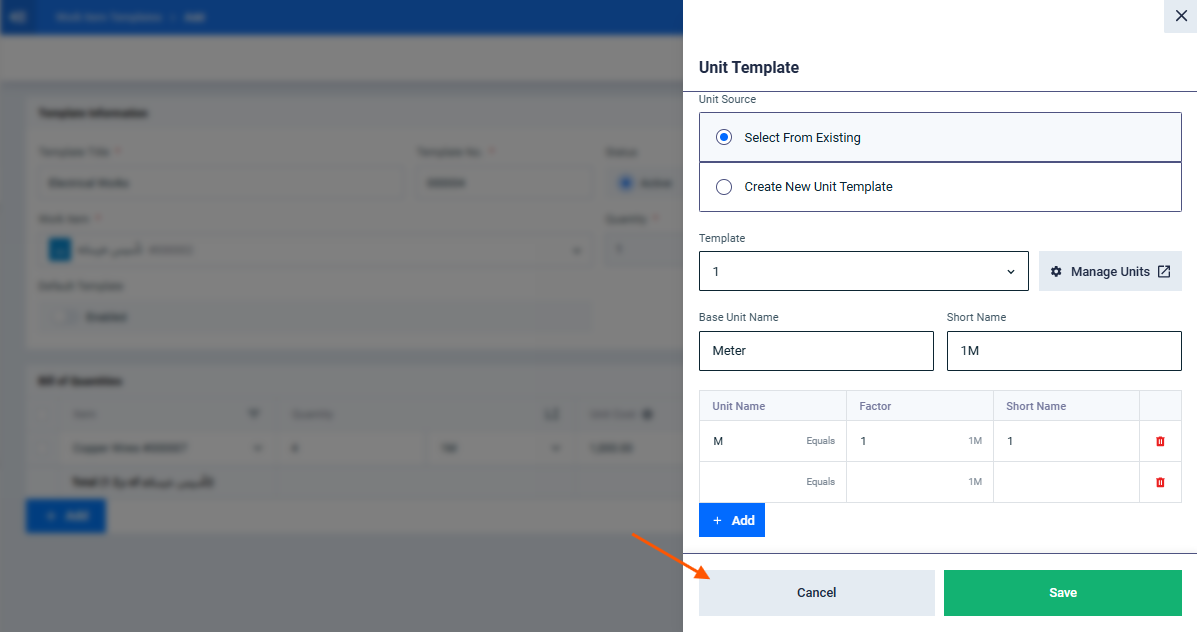The height and width of the screenshot is (632, 1197).
Task: Click the Cancel button
Action: point(817,593)
